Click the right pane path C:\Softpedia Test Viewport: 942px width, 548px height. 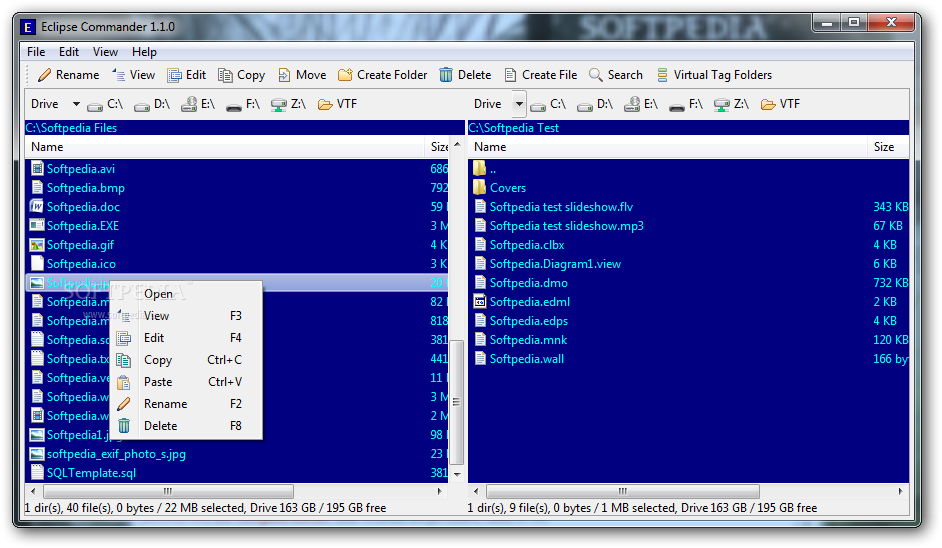pos(513,128)
